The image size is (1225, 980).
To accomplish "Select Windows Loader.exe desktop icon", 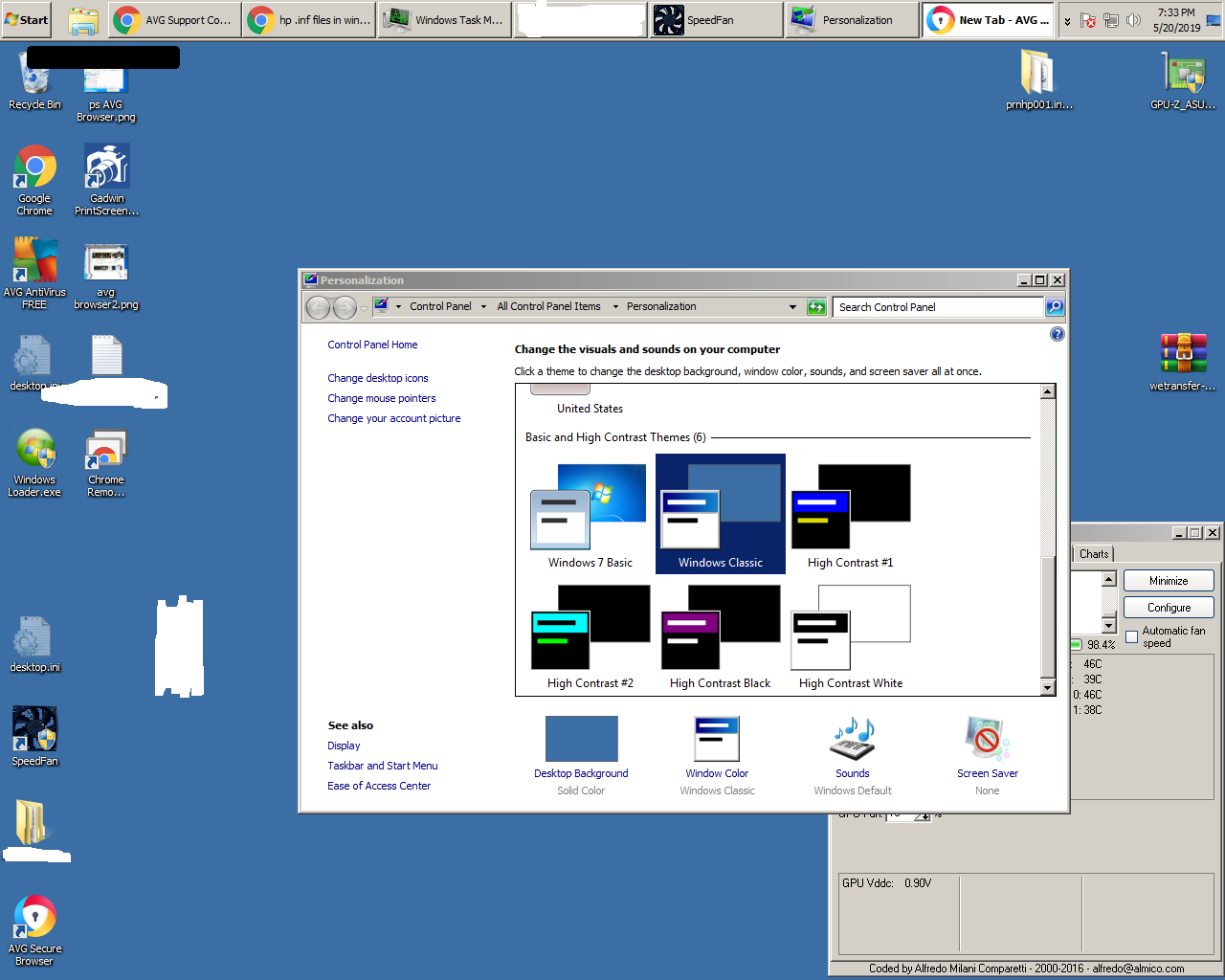I will pyautogui.click(x=34, y=462).
